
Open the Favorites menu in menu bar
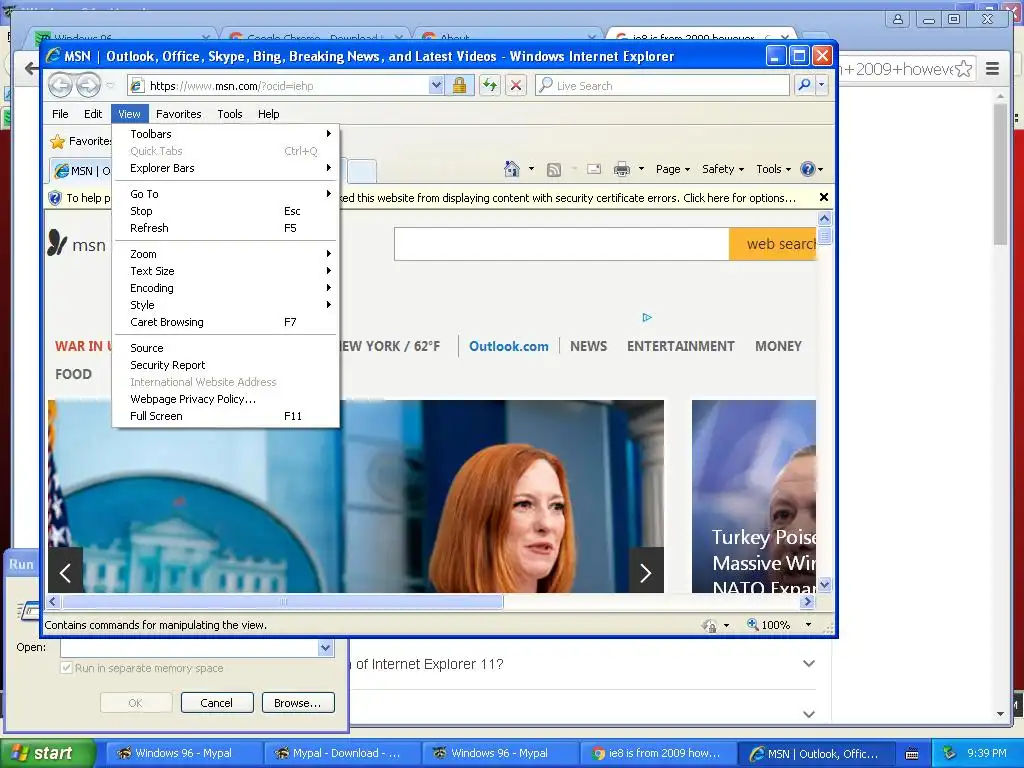178,114
